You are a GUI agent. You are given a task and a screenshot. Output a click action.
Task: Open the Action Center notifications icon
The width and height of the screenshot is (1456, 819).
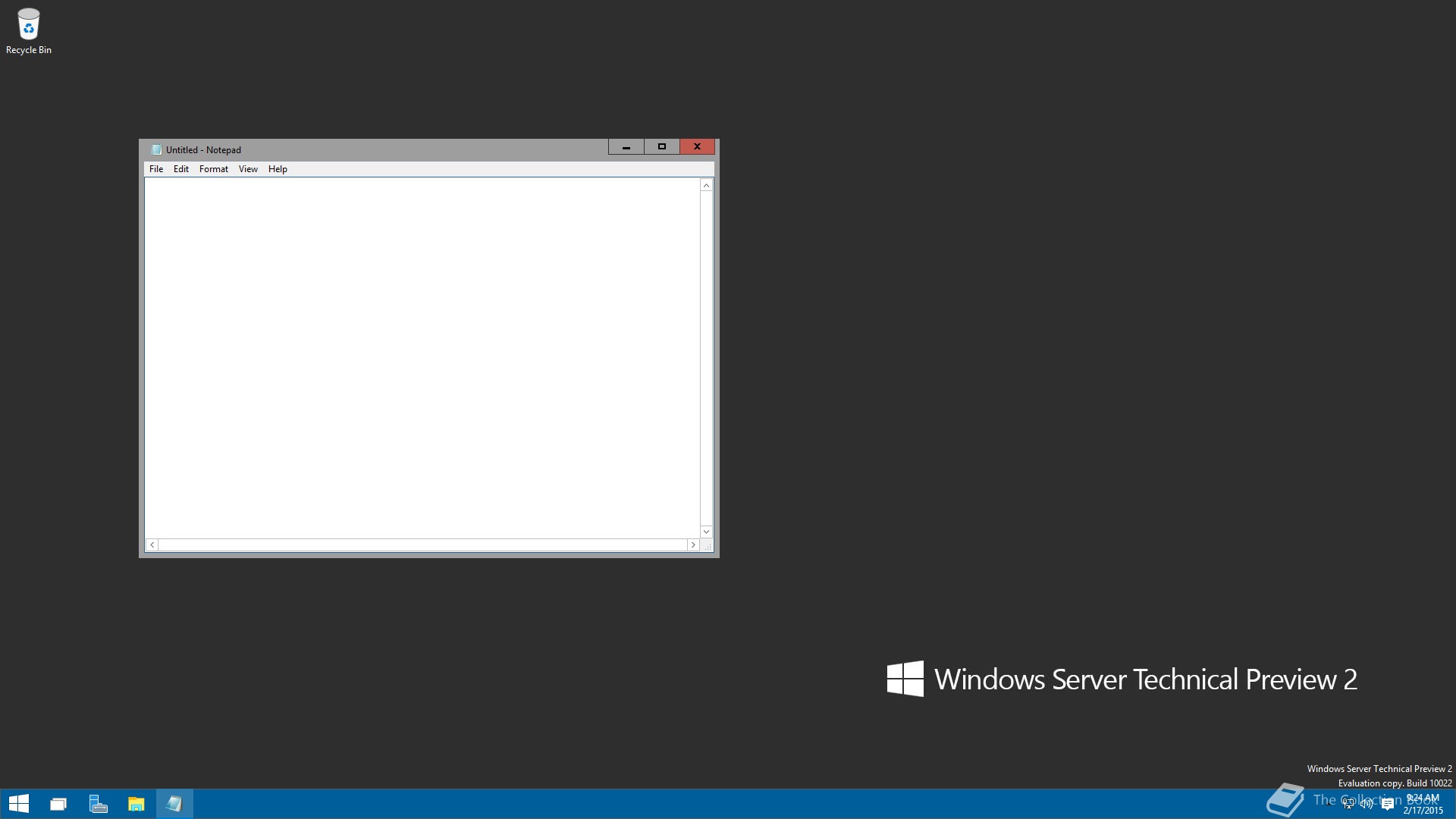(x=1388, y=804)
